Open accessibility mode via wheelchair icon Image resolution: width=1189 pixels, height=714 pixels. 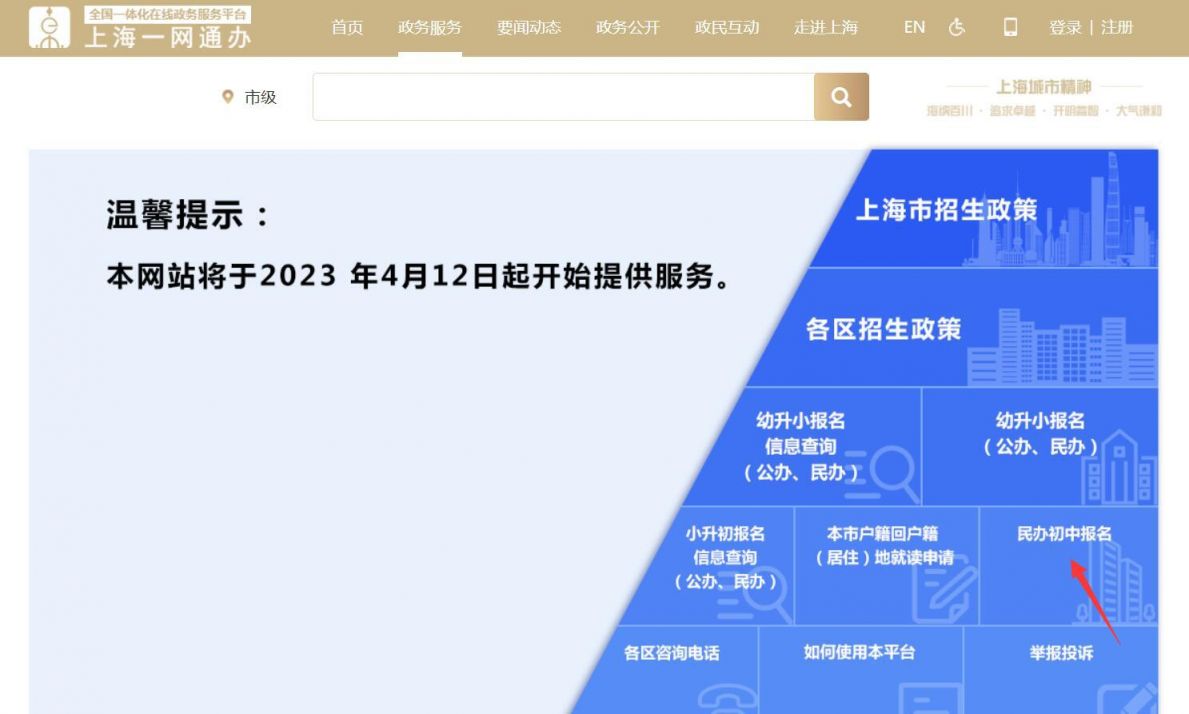coord(955,28)
